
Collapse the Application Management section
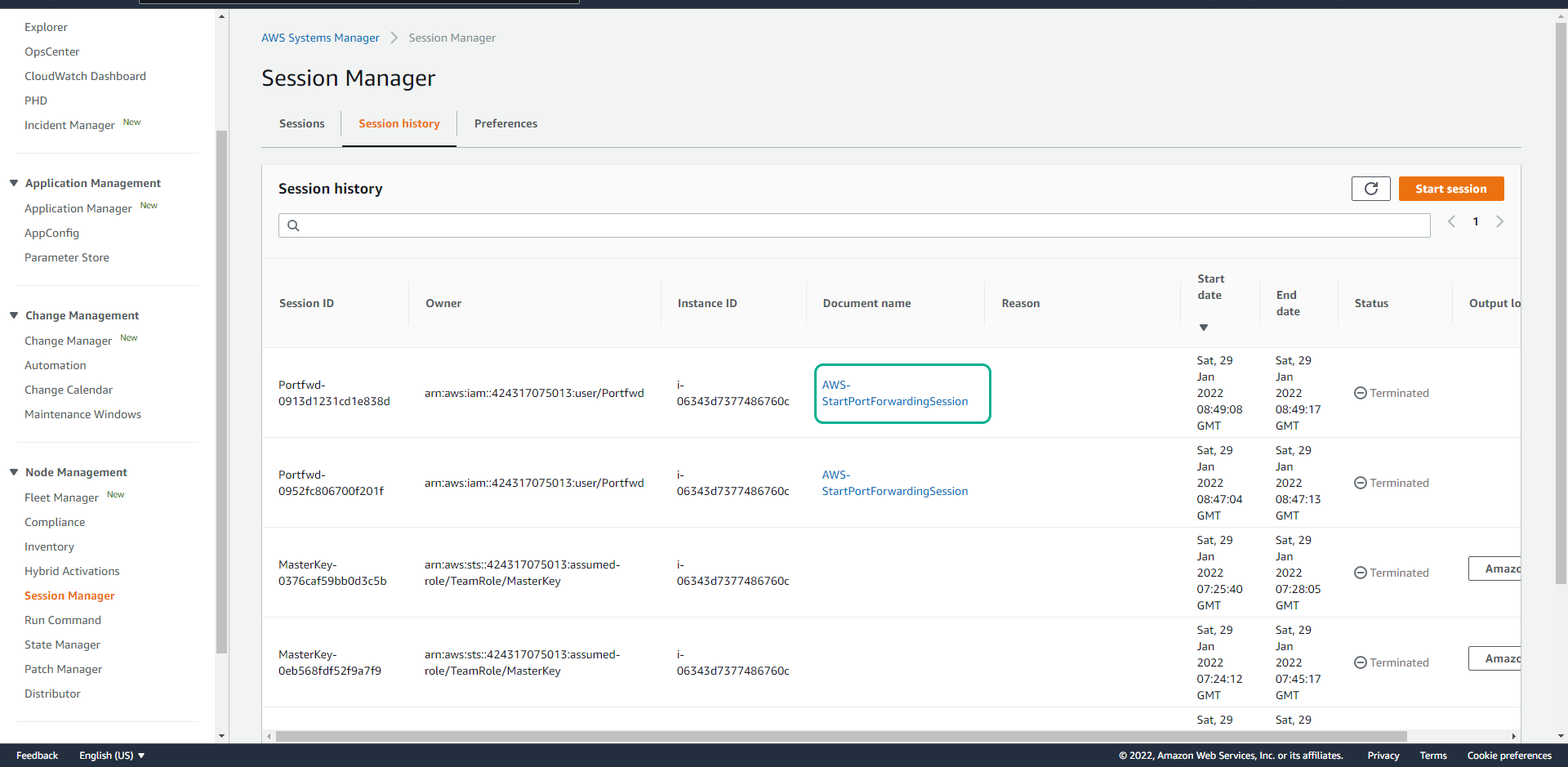point(13,182)
